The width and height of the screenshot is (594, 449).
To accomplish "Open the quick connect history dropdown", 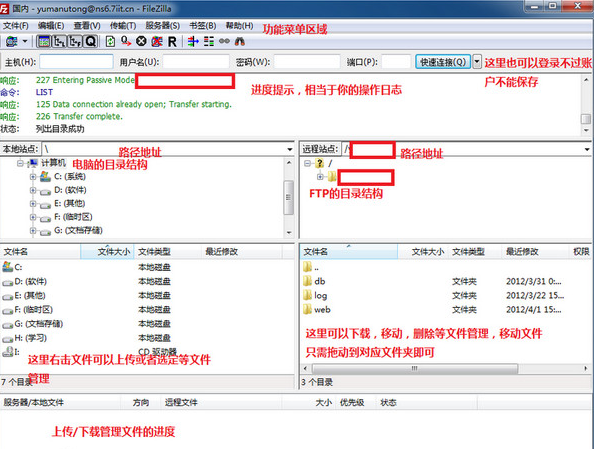I will point(477,62).
